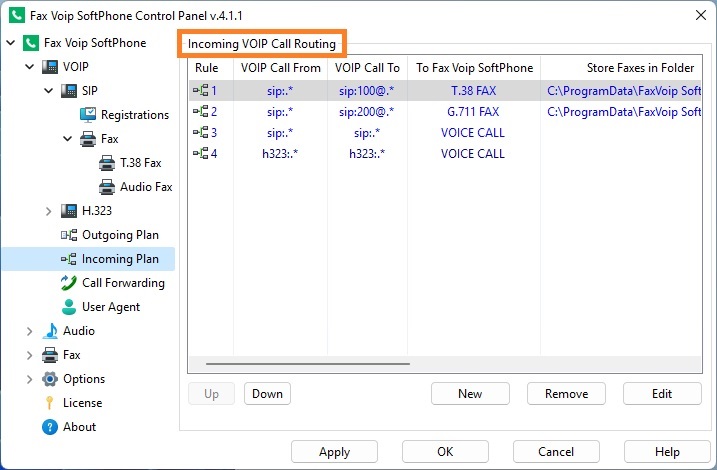
Task: Expand the Audio tree node
Action: coord(30,331)
